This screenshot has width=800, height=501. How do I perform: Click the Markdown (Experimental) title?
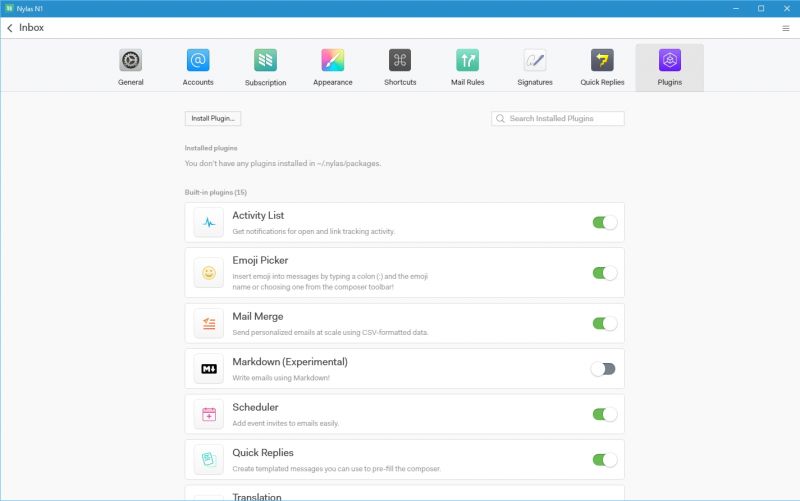[290, 362]
